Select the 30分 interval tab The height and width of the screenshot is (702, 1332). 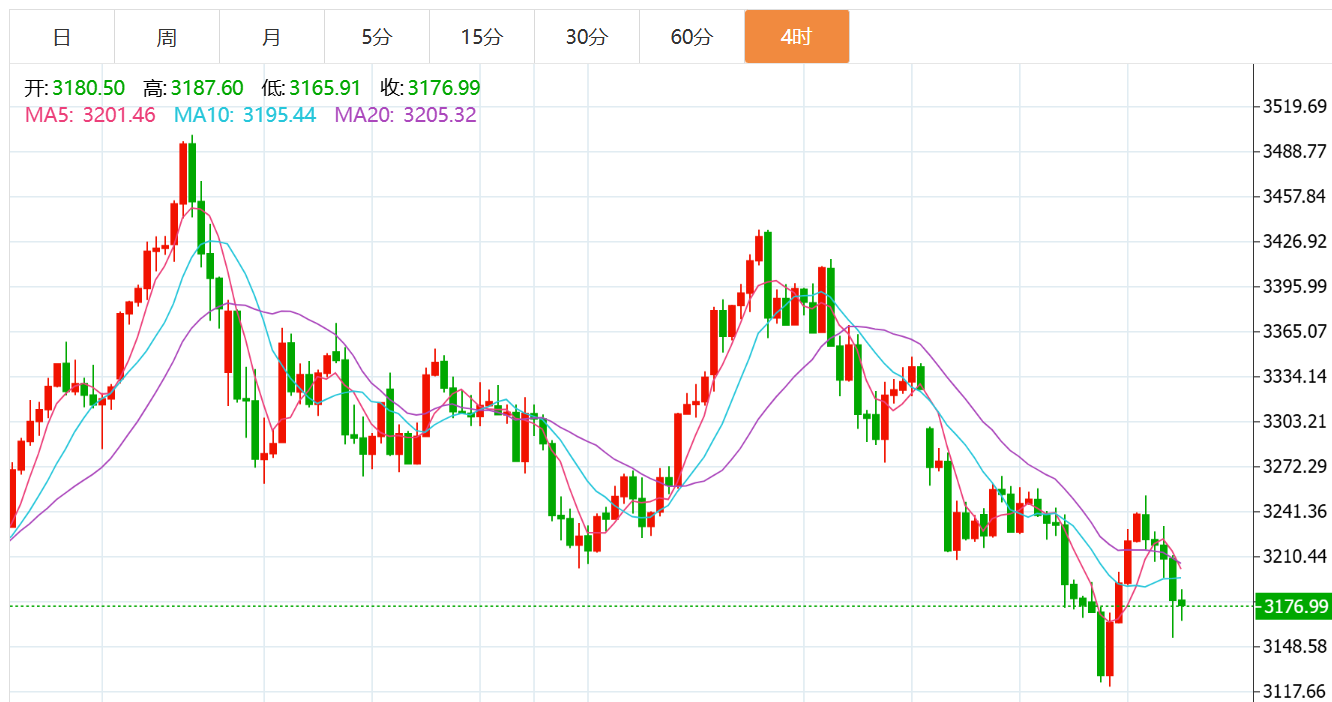(x=587, y=37)
